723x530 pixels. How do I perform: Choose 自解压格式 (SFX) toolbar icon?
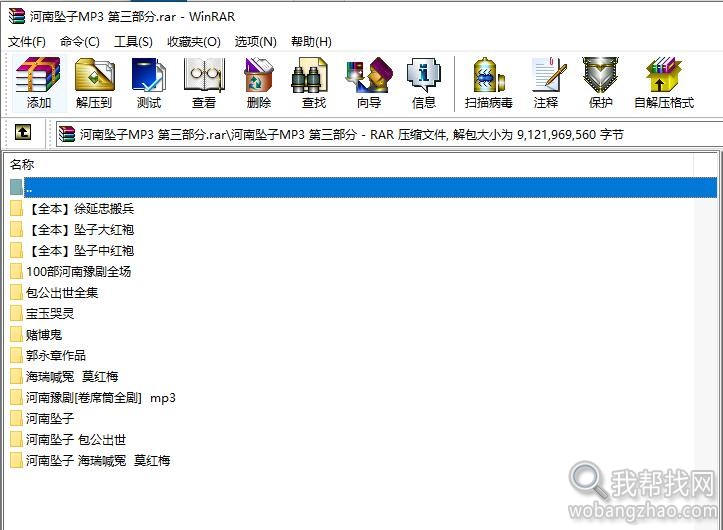tap(664, 83)
